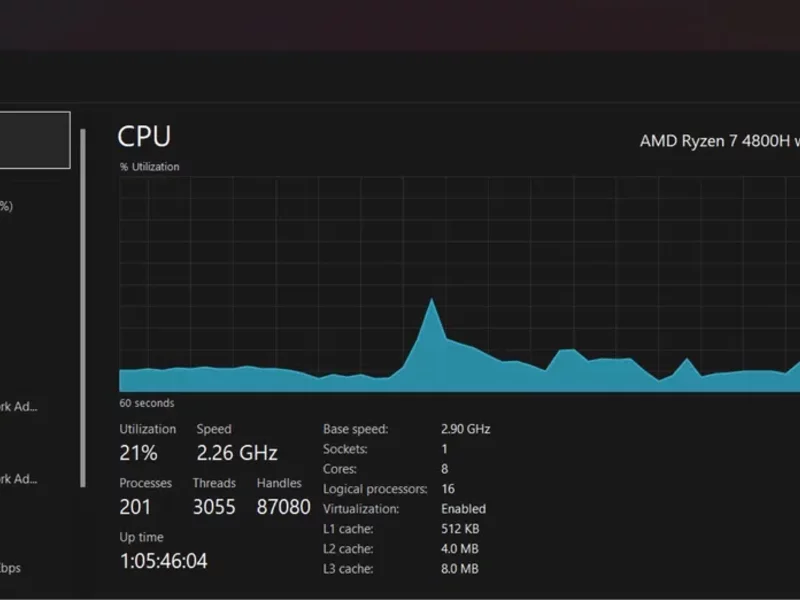Click the 3055 threads count
Screen dimensions: 800x600
214,507
